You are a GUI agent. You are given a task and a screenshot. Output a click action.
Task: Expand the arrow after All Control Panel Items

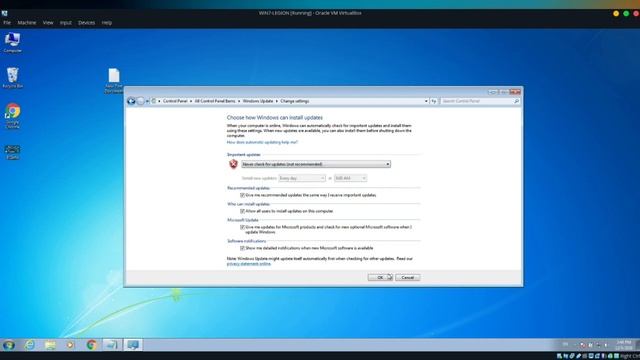click(239, 101)
